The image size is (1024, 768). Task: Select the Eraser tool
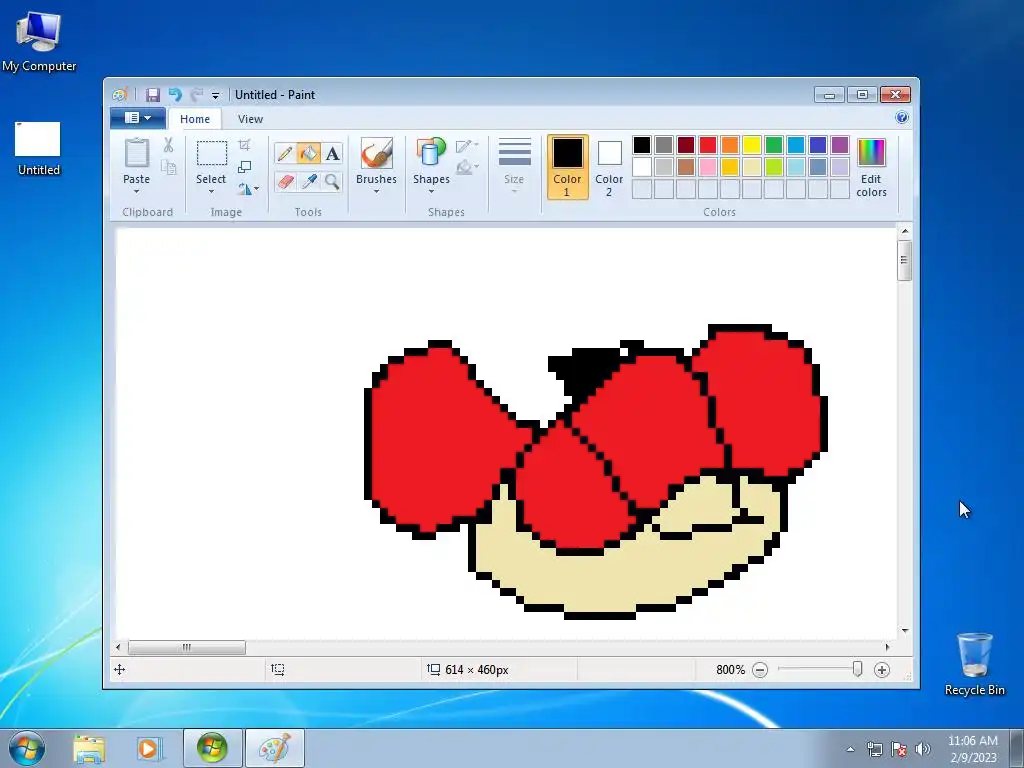coord(285,181)
